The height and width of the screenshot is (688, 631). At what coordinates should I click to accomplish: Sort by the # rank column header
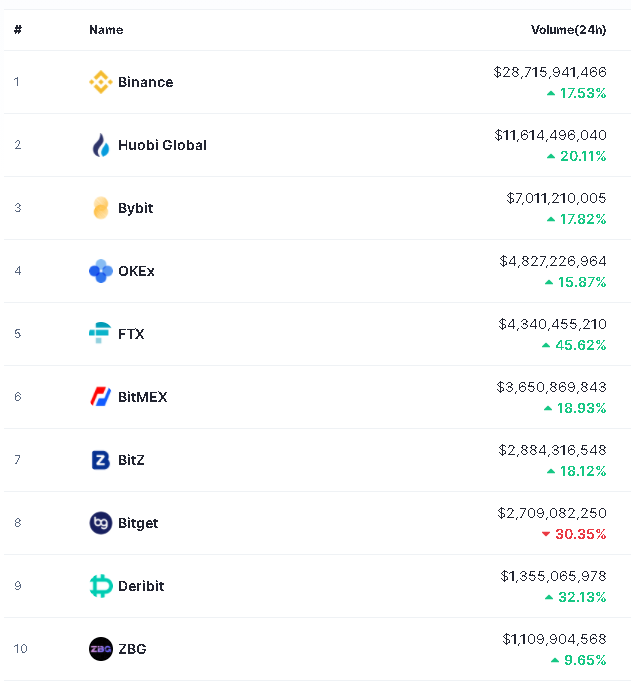(18, 30)
